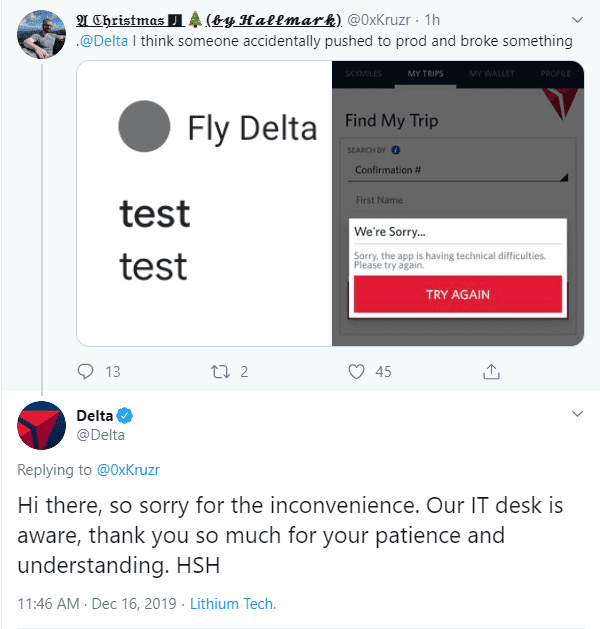
Task: Switch to the MY TRIPS tab
Action: [x=425, y=73]
